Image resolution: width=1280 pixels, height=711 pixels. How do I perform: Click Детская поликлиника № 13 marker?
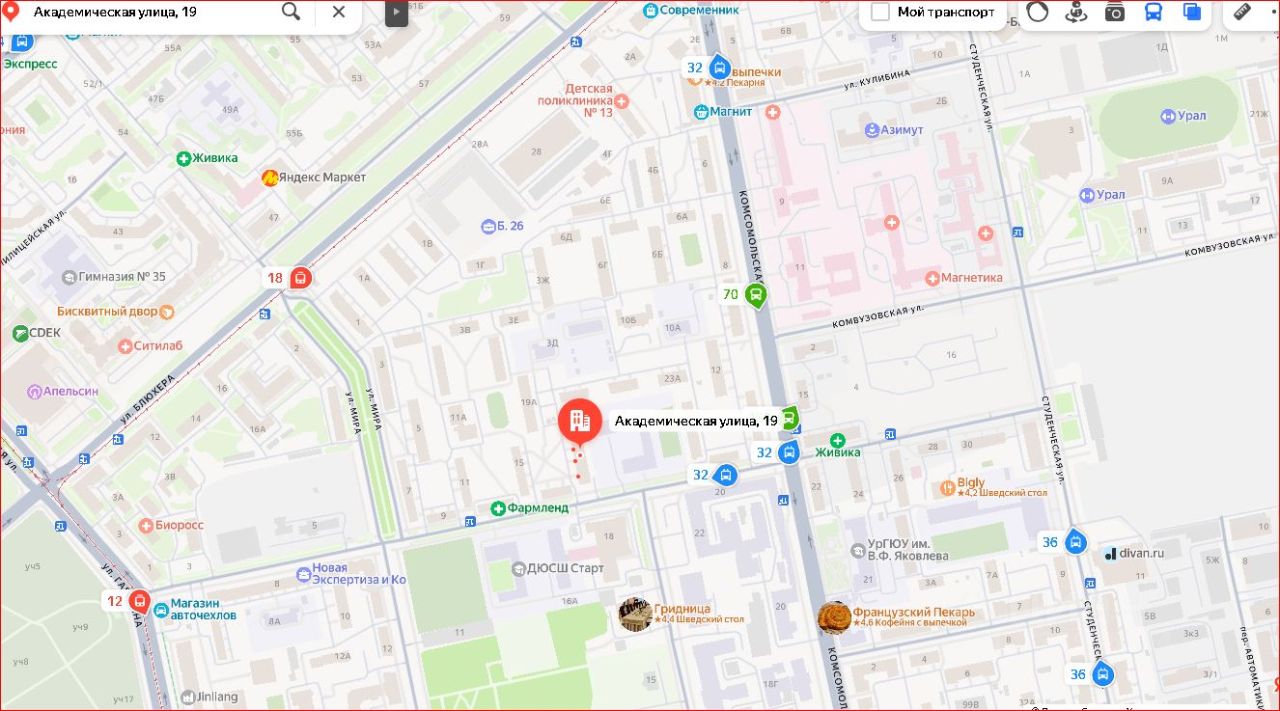coord(621,101)
